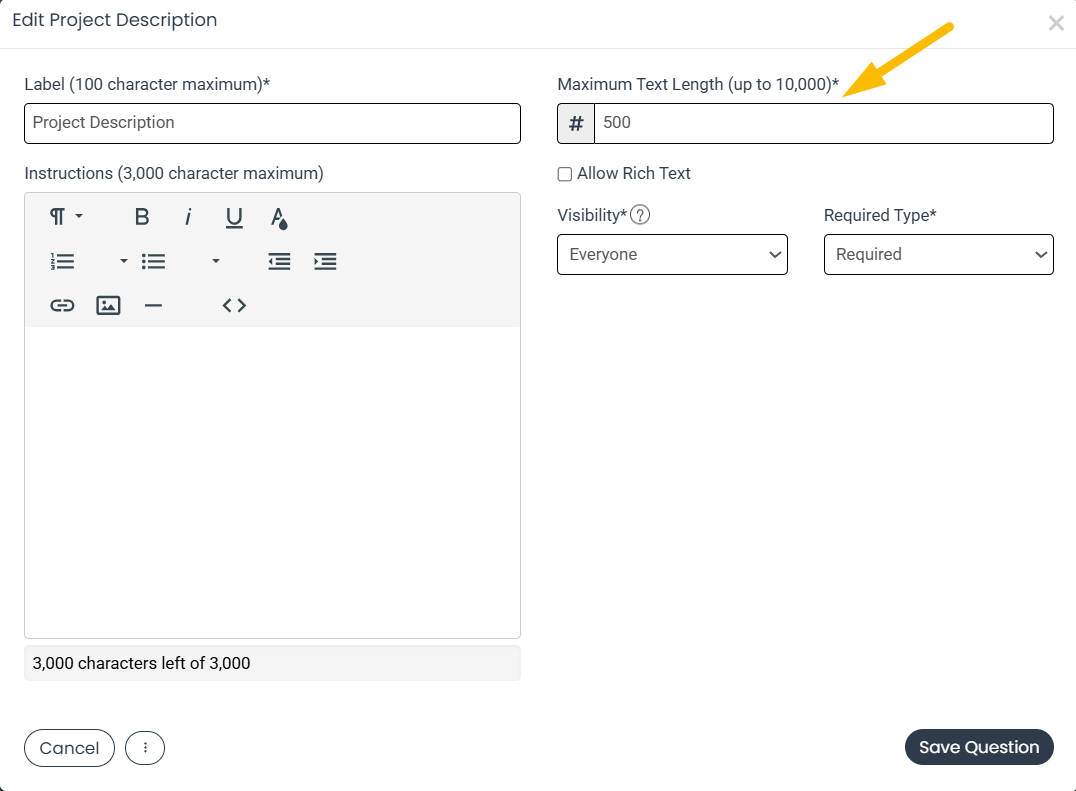Expand bullet list style options arrow
The height and width of the screenshot is (791, 1076).
[x=215, y=261]
